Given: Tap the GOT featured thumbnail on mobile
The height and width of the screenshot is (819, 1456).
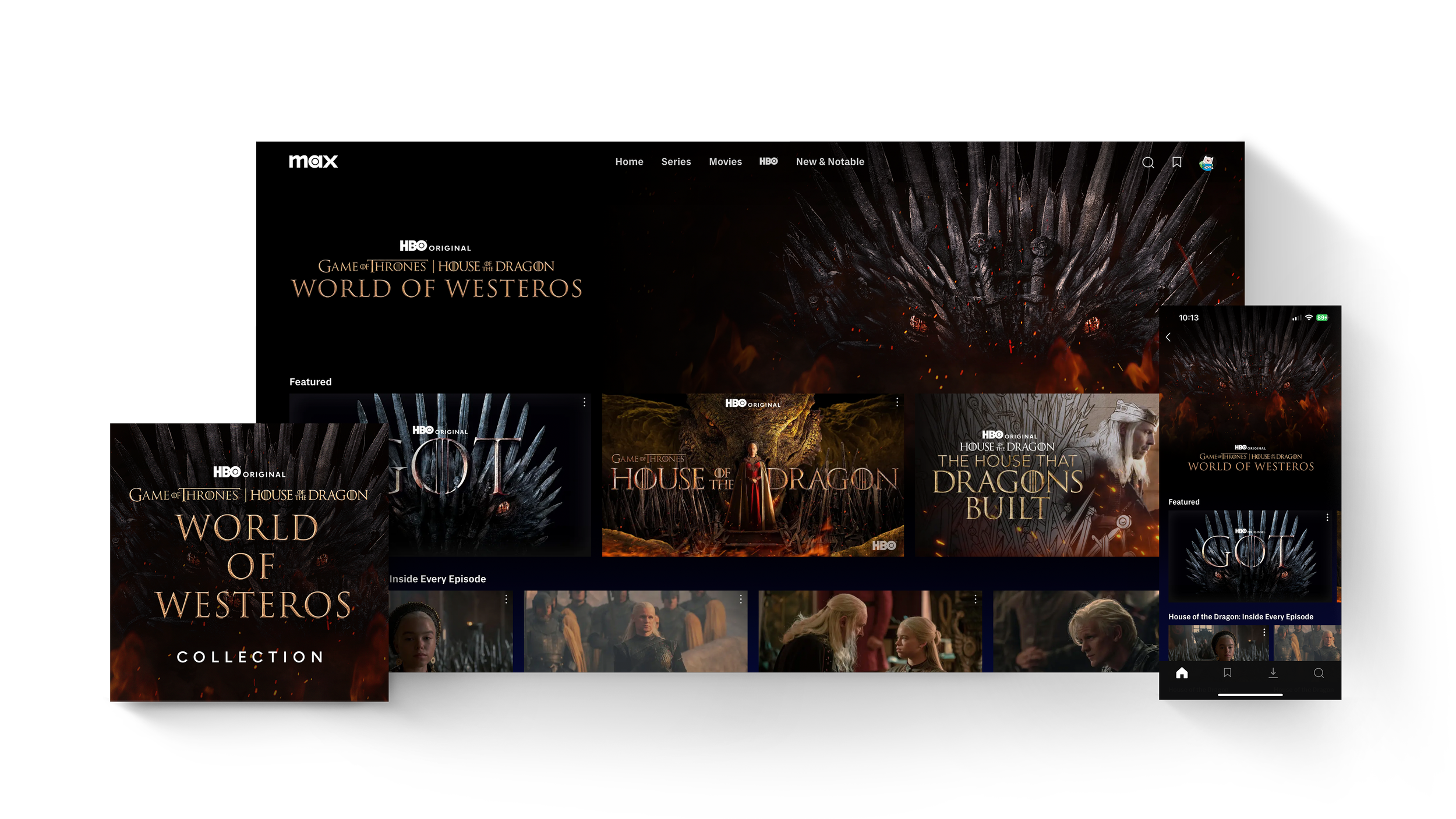Looking at the screenshot, I should [x=1250, y=556].
